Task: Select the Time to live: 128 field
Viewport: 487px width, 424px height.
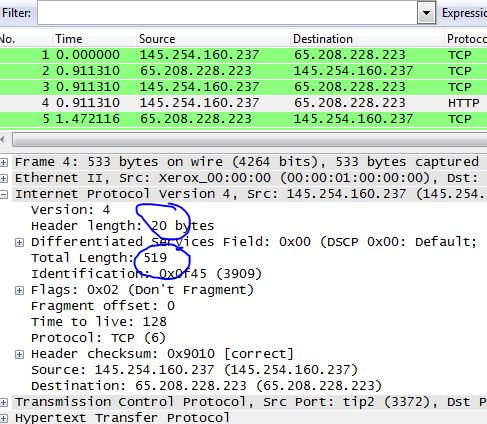Action: coord(99,322)
